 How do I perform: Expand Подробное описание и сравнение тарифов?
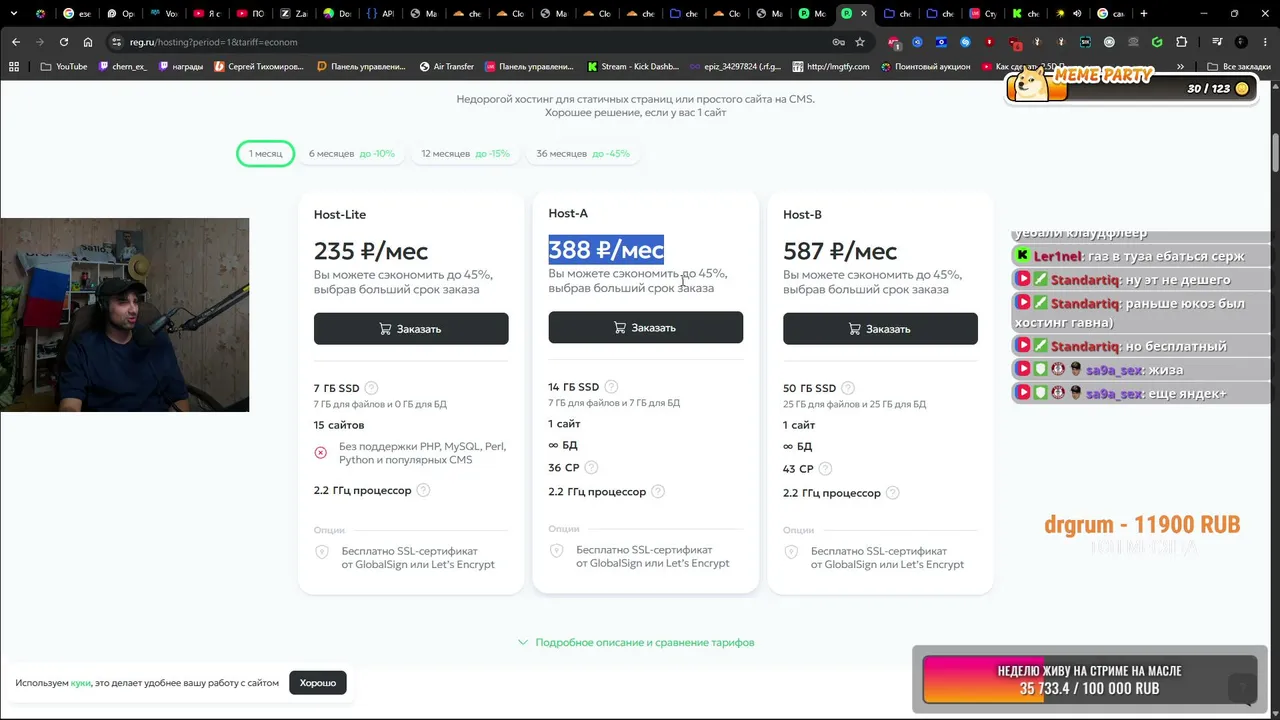[636, 642]
